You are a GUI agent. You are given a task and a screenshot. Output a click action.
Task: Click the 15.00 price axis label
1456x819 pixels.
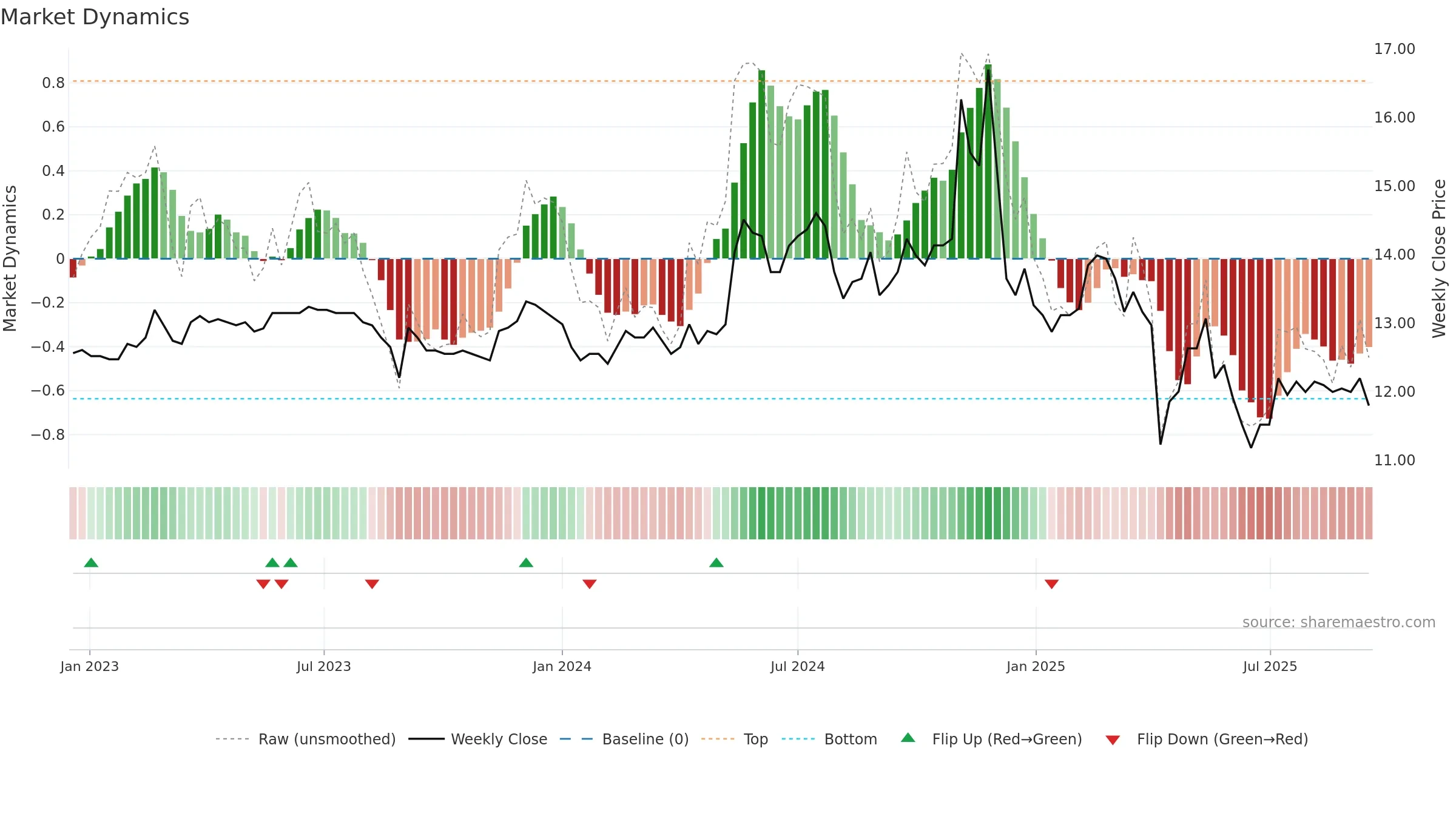1395,186
